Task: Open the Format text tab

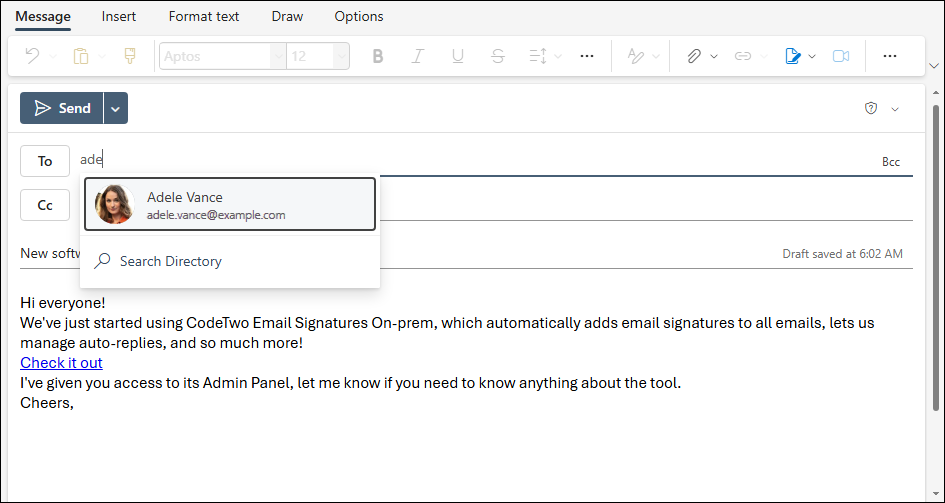Action: point(204,17)
